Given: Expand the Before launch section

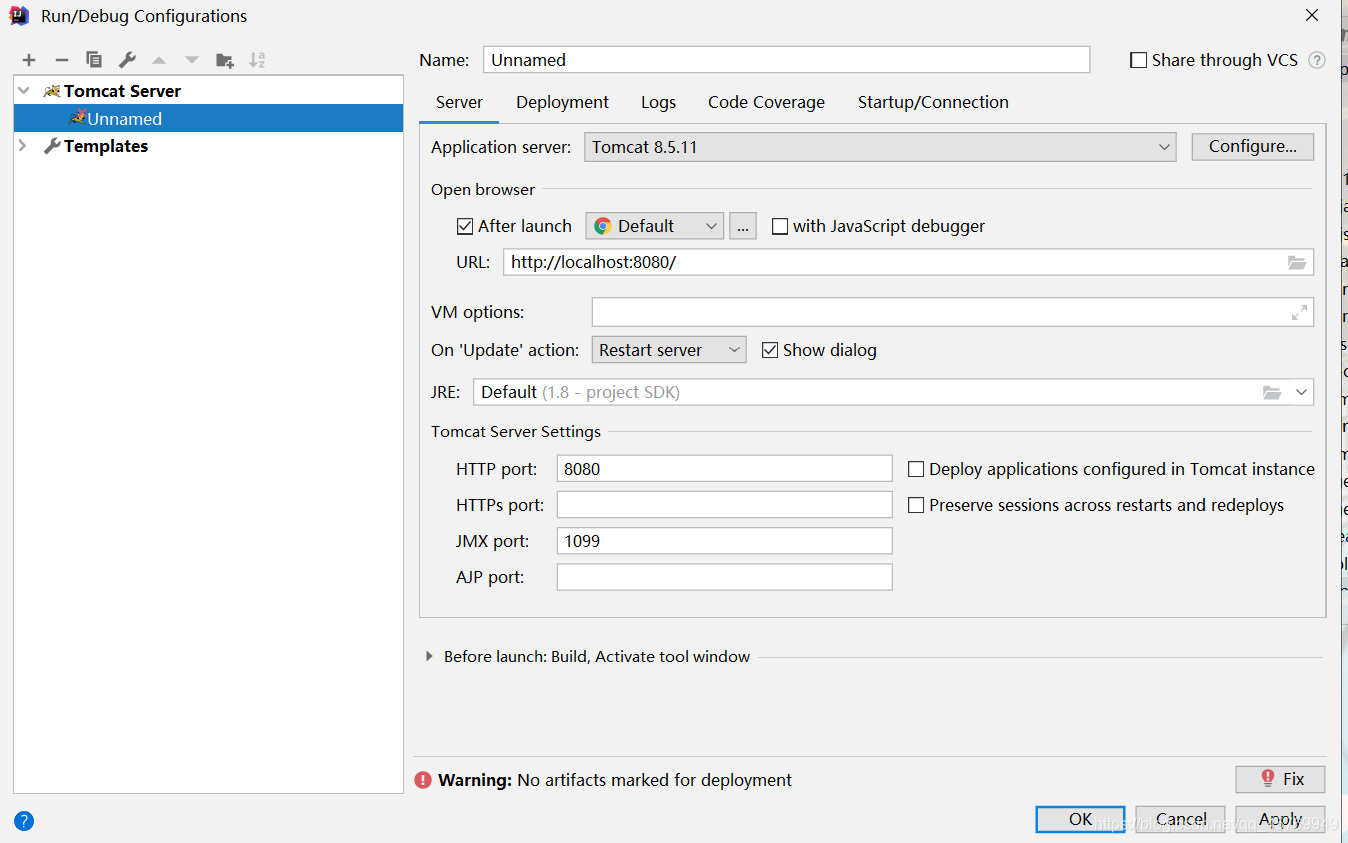Looking at the screenshot, I should [429, 656].
